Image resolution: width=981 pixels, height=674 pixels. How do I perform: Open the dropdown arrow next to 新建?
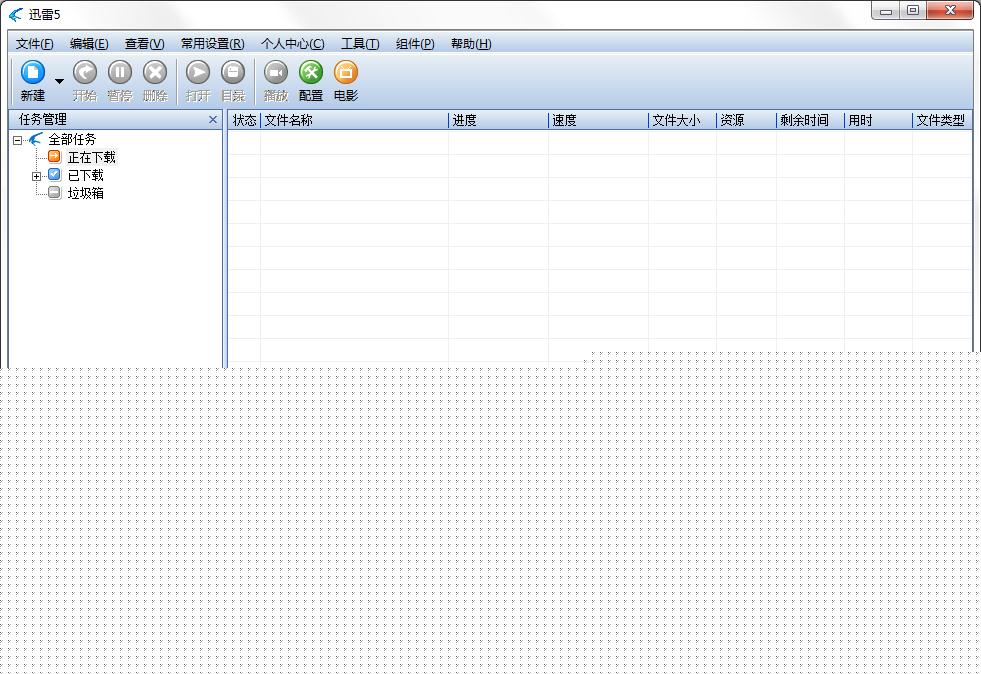tap(59, 81)
